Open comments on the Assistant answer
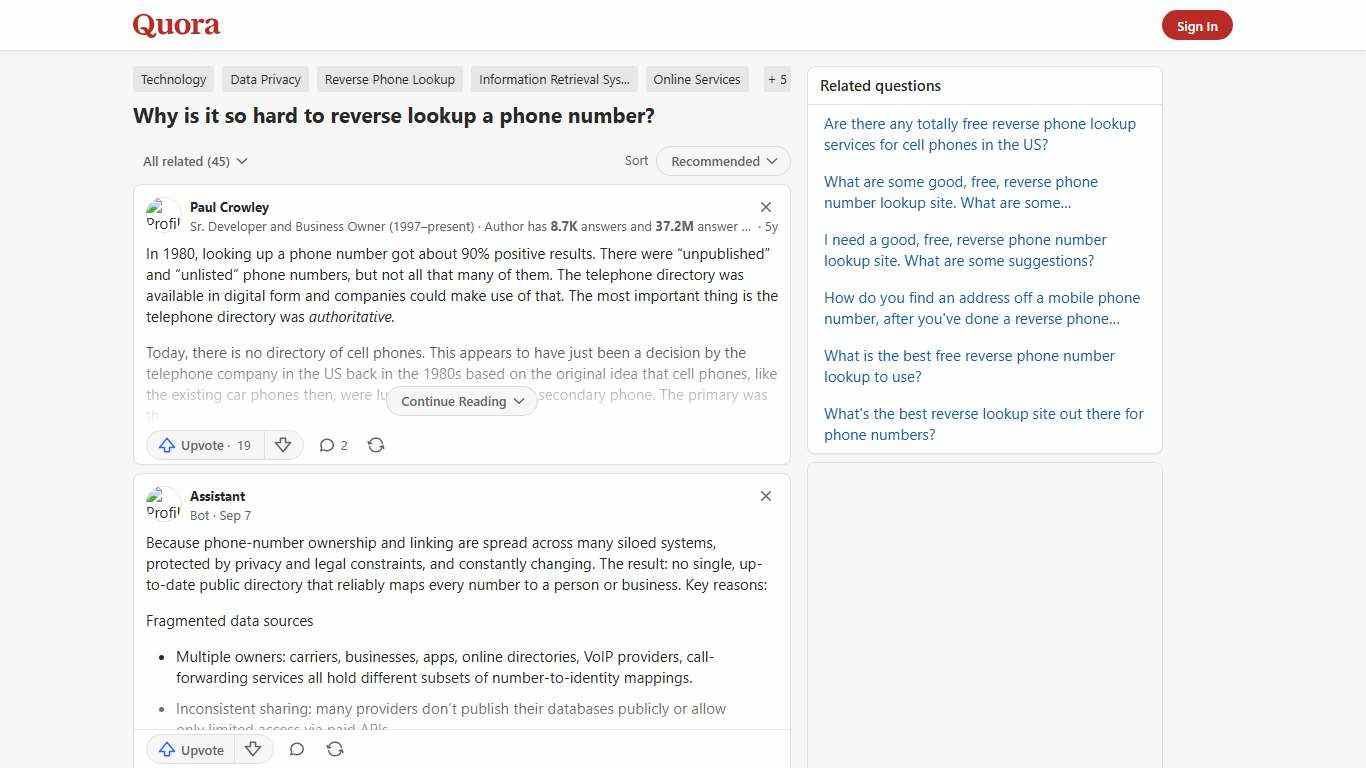Image resolution: width=1366 pixels, height=768 pixels. point(296,749)
